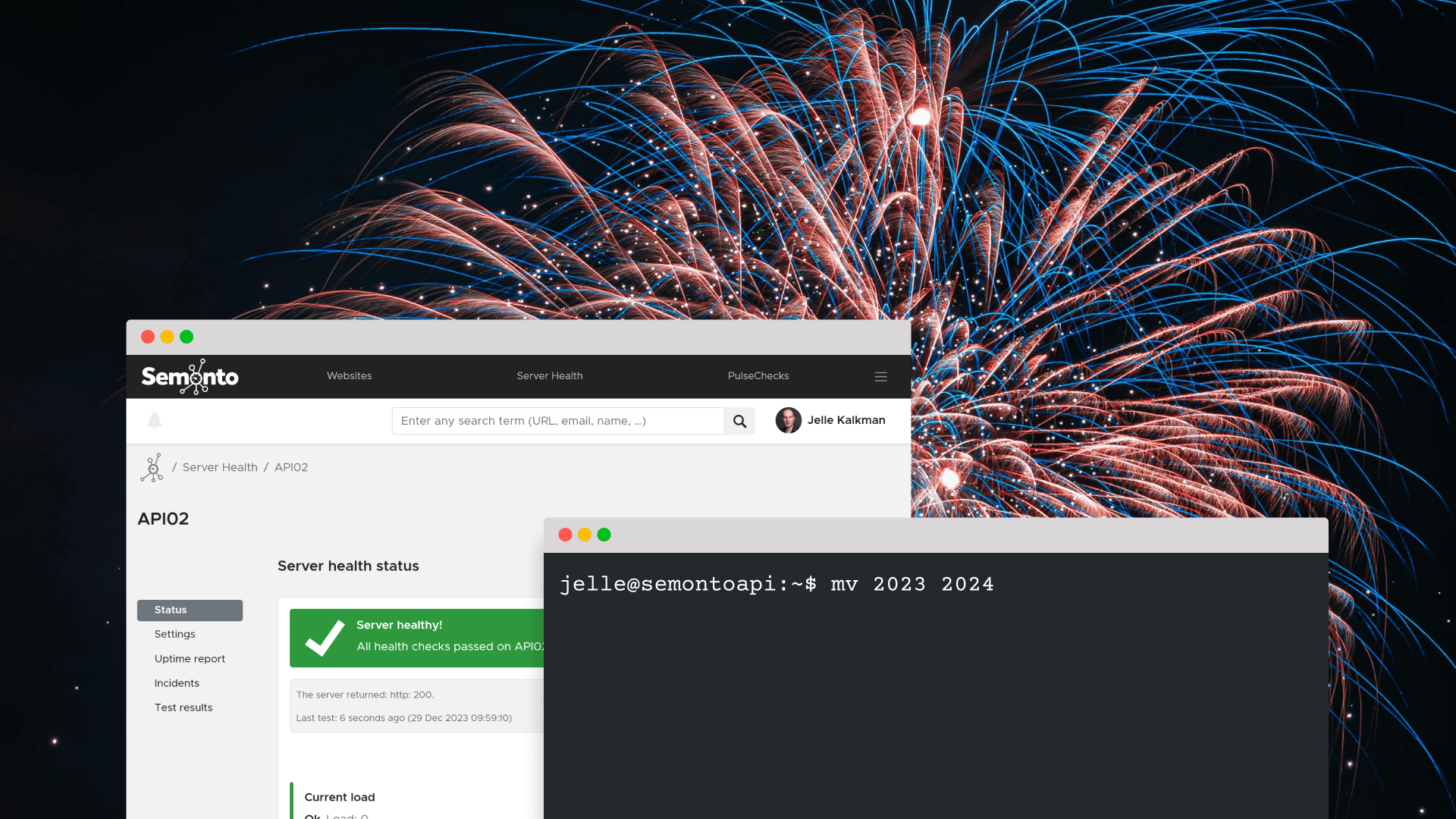The height and width of the screenshot is (819, 1456).
Task: Open the hamburger menu icon
Action: coord(880,376)
